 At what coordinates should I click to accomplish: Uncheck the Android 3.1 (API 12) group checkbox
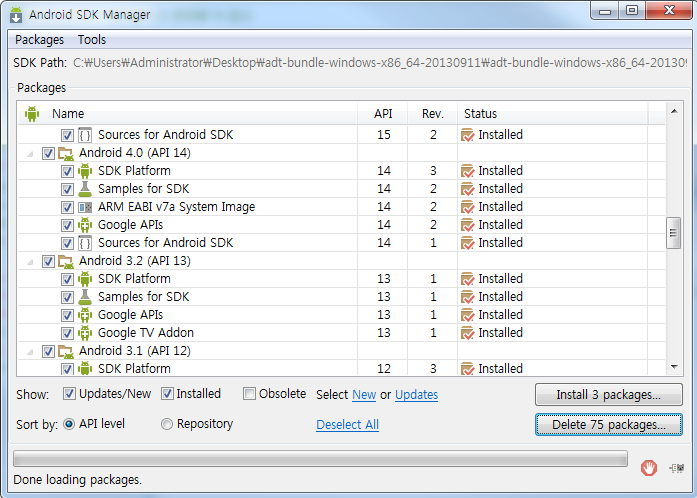[x=48, y=351]
